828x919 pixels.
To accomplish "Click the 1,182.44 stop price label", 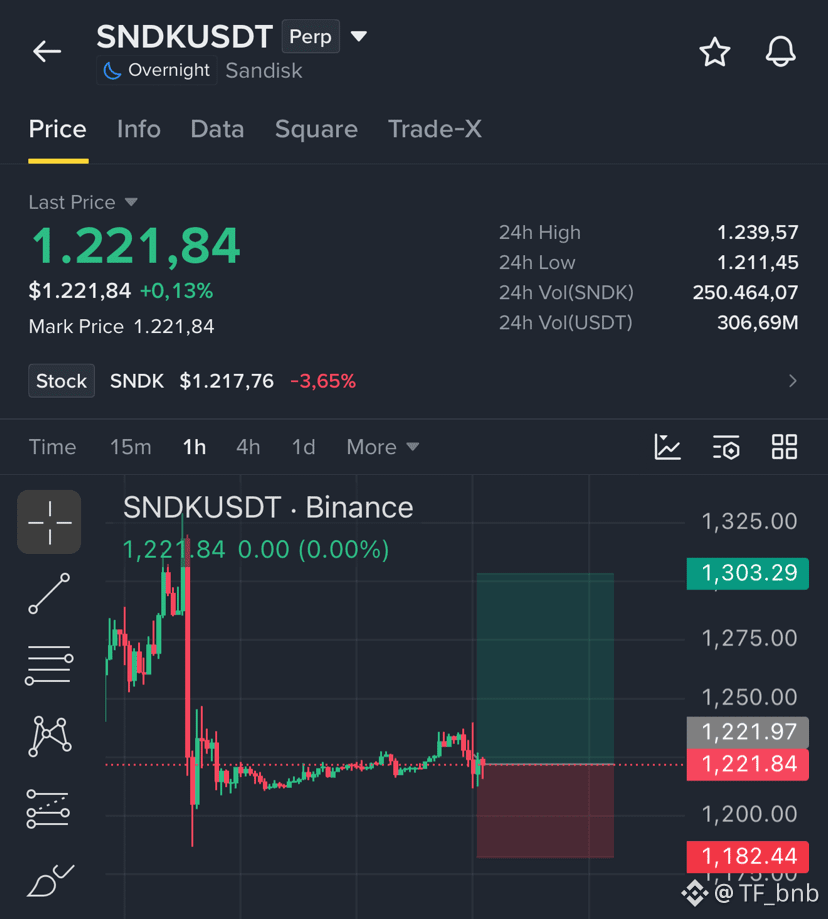I will tap(748, 857).
